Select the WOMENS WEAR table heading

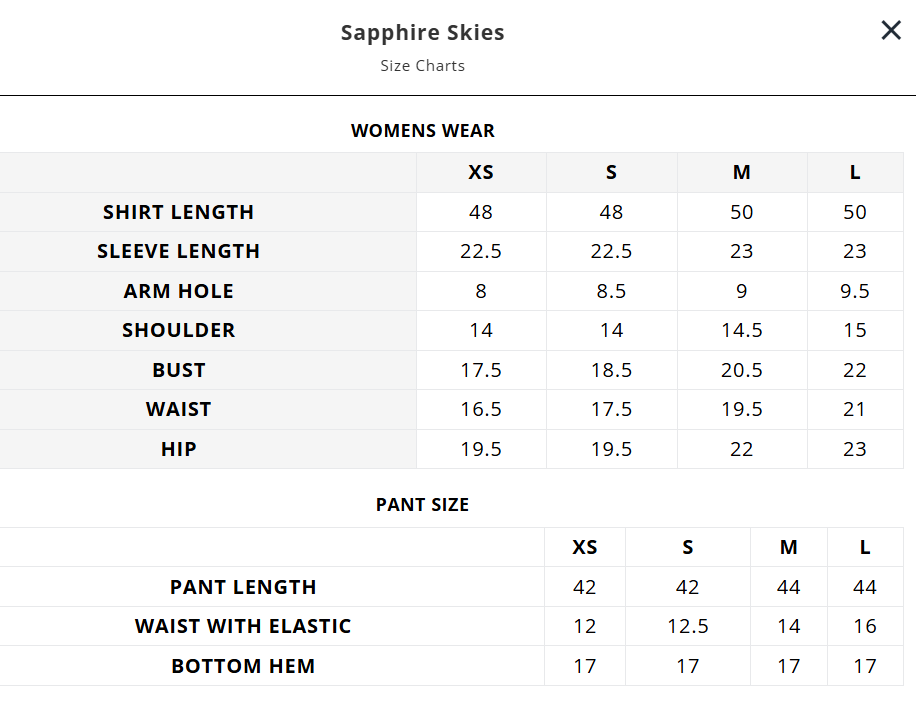pyautogui.click(x=422, y=131)
